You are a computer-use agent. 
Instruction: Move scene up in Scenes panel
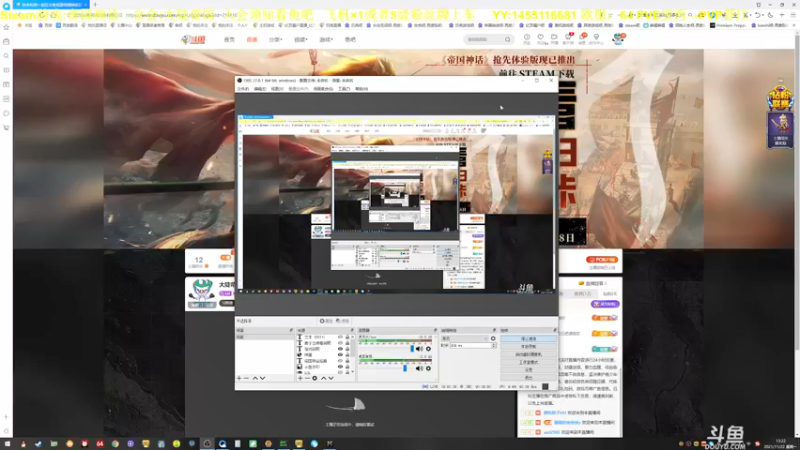point(255,378)
